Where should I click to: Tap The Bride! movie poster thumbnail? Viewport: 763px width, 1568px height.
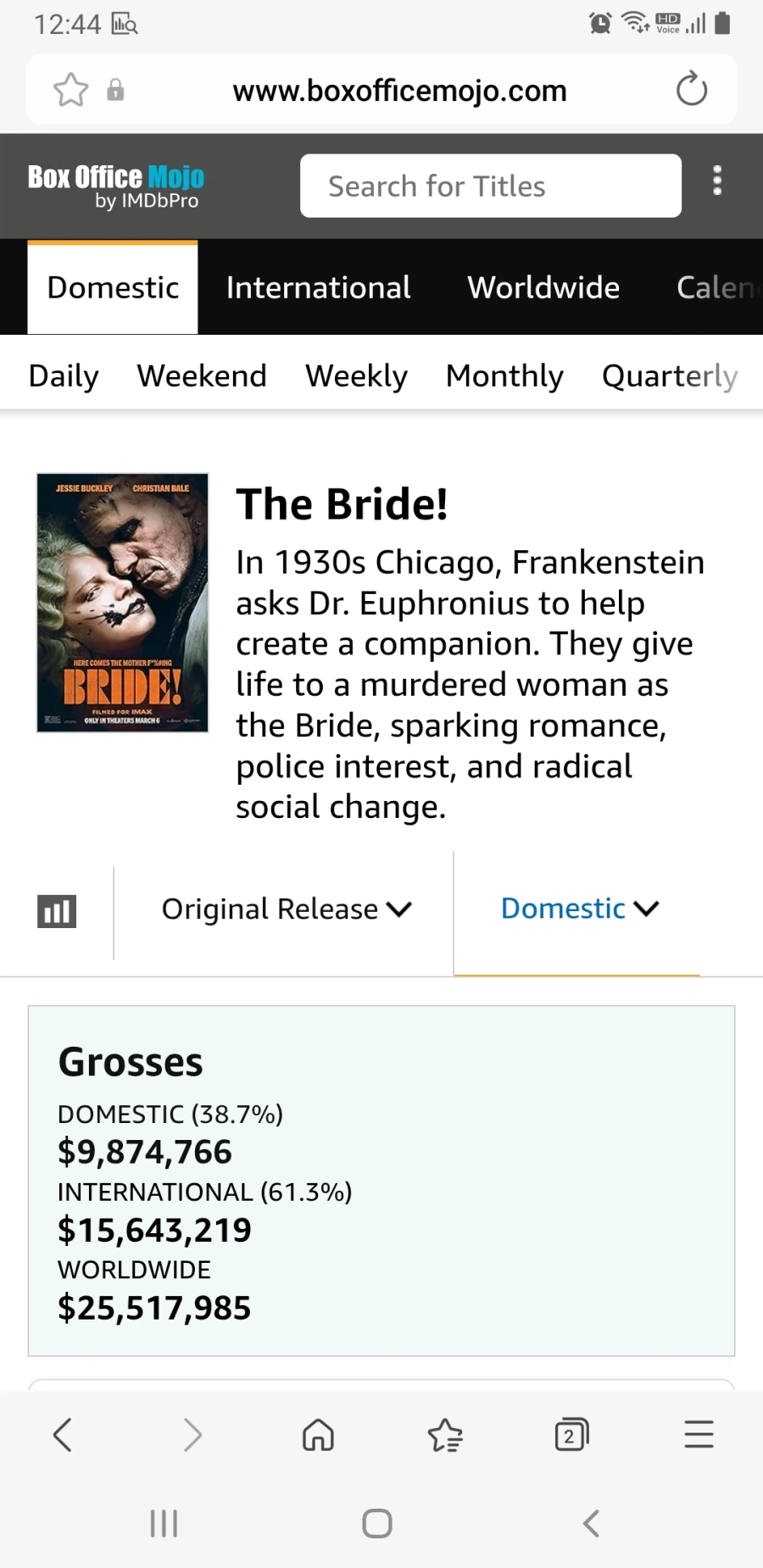123,603
